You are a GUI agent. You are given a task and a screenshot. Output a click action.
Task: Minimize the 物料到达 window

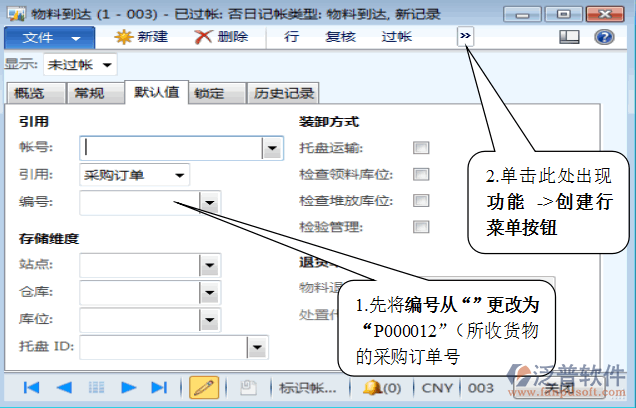pyautogui.click(x=522, y=14)
